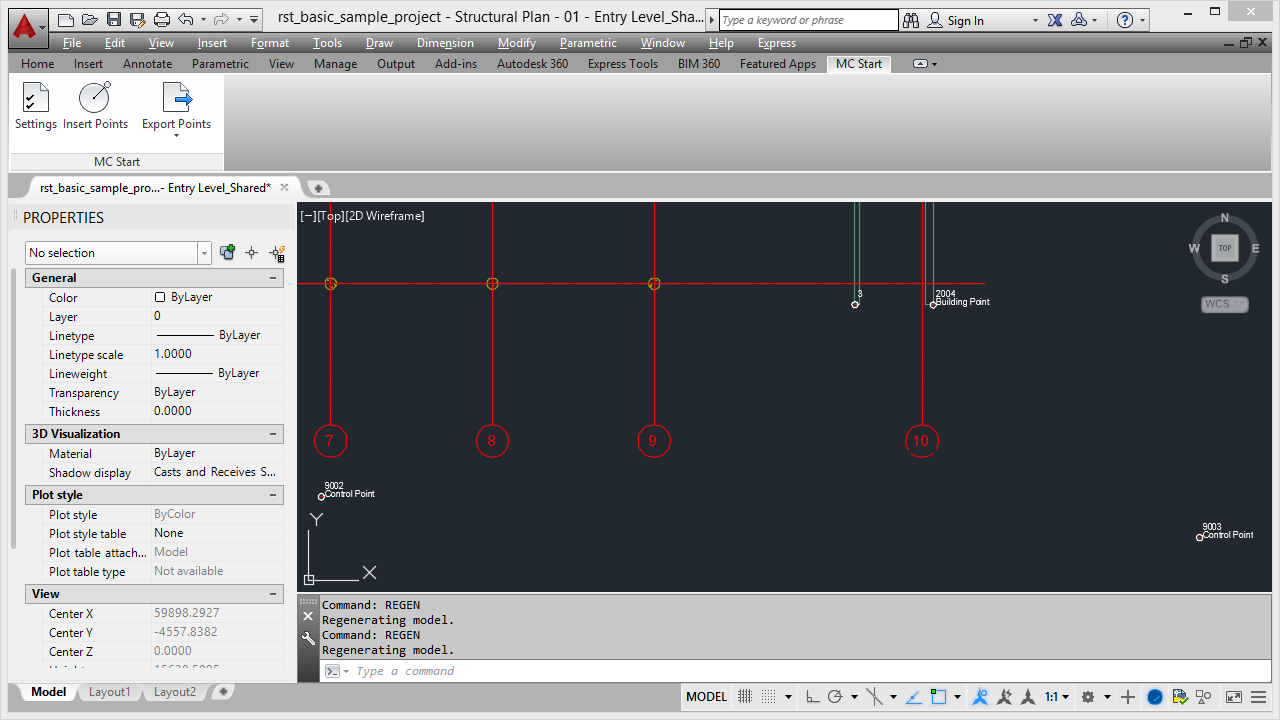Toggle Hardware Acceleration blue circle icon
Image resolution: width=1280 pixels, height=720 pixels.
coord(1155,696)
